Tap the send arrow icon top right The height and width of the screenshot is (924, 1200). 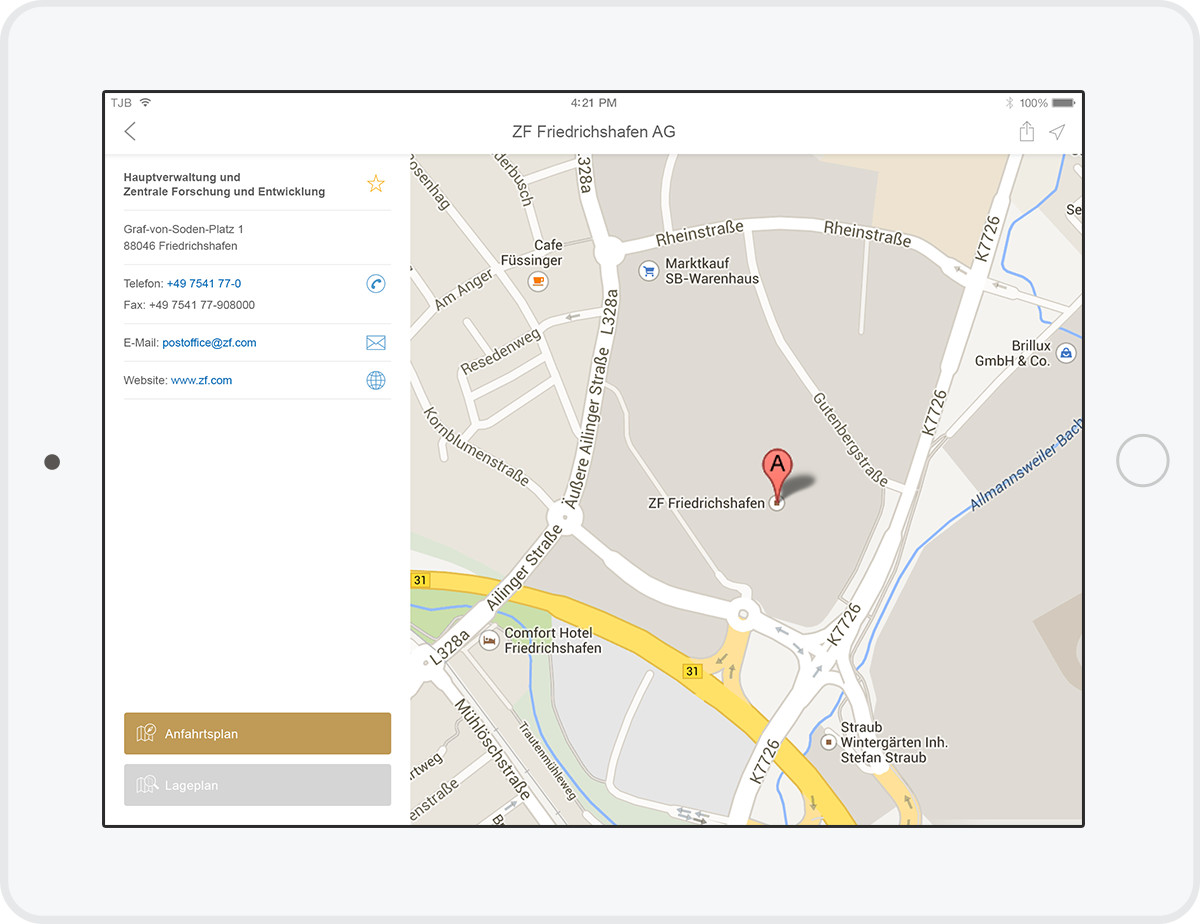[1058, 131]
